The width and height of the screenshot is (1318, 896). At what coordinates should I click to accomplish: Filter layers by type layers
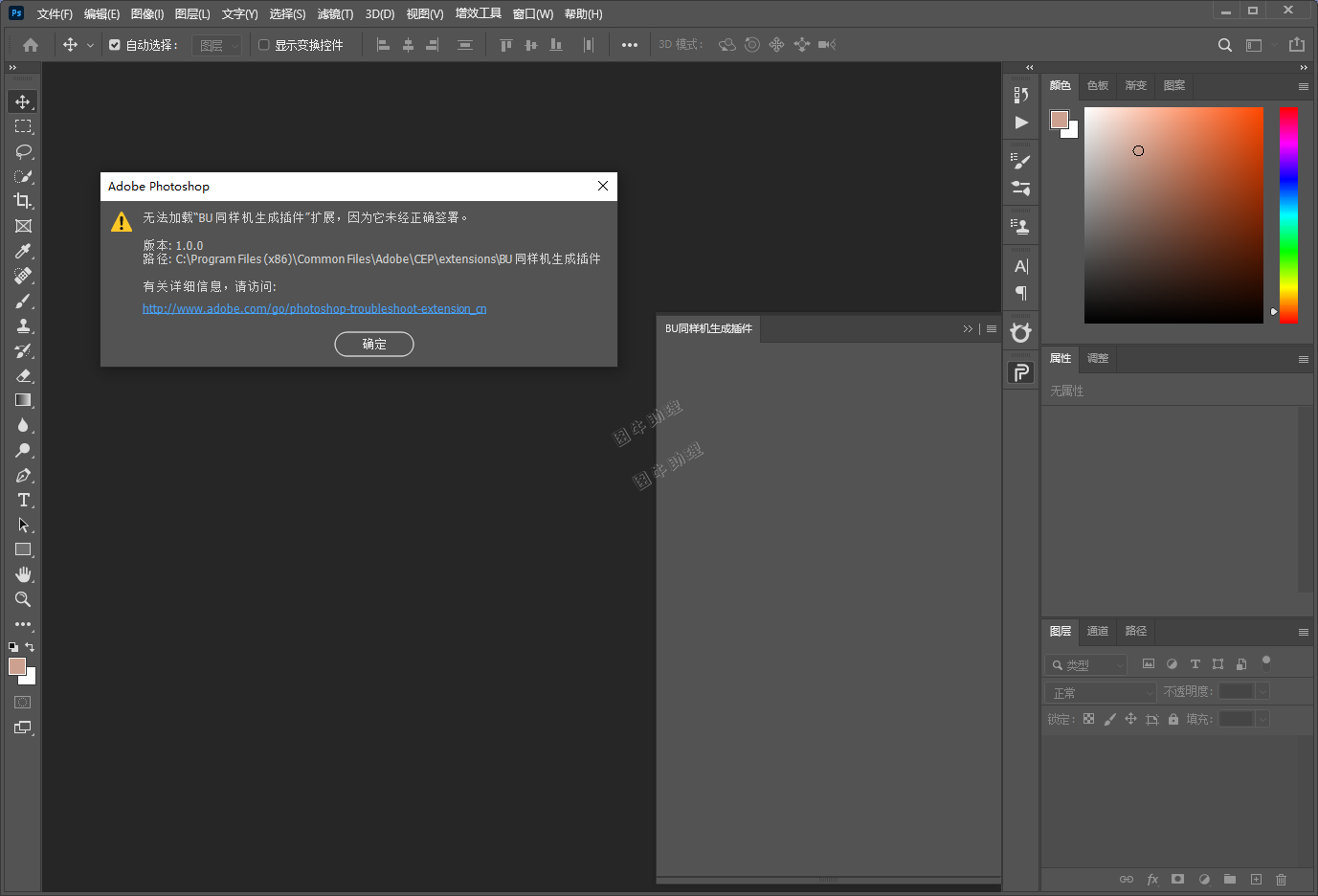tap(1195, 664)
